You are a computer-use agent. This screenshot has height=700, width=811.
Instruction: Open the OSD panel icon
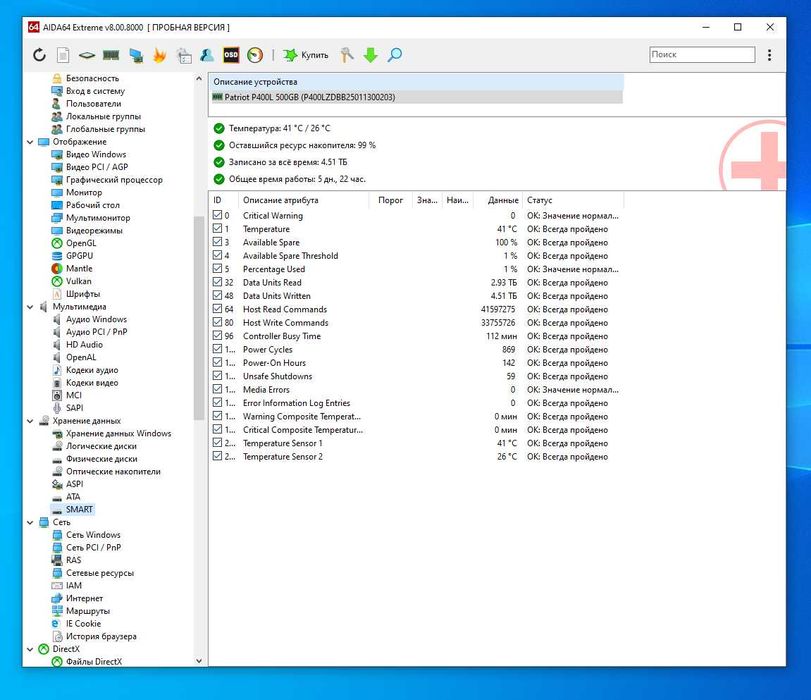point(231,55)
